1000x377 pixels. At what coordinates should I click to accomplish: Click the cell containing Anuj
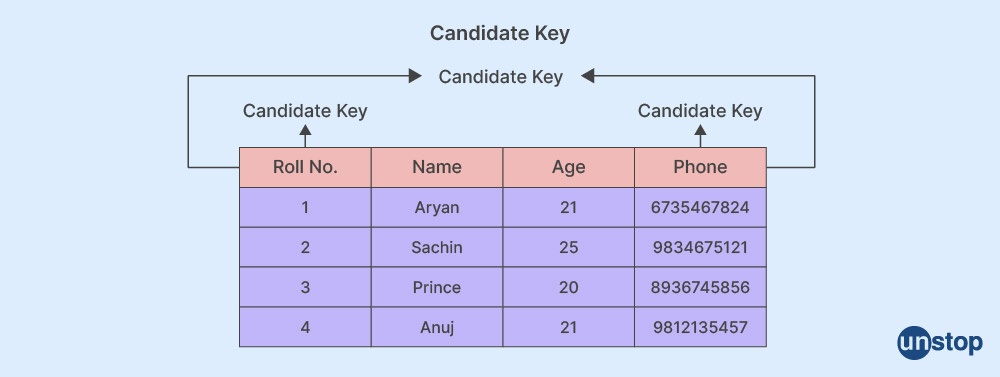click(x=437, y=327)
